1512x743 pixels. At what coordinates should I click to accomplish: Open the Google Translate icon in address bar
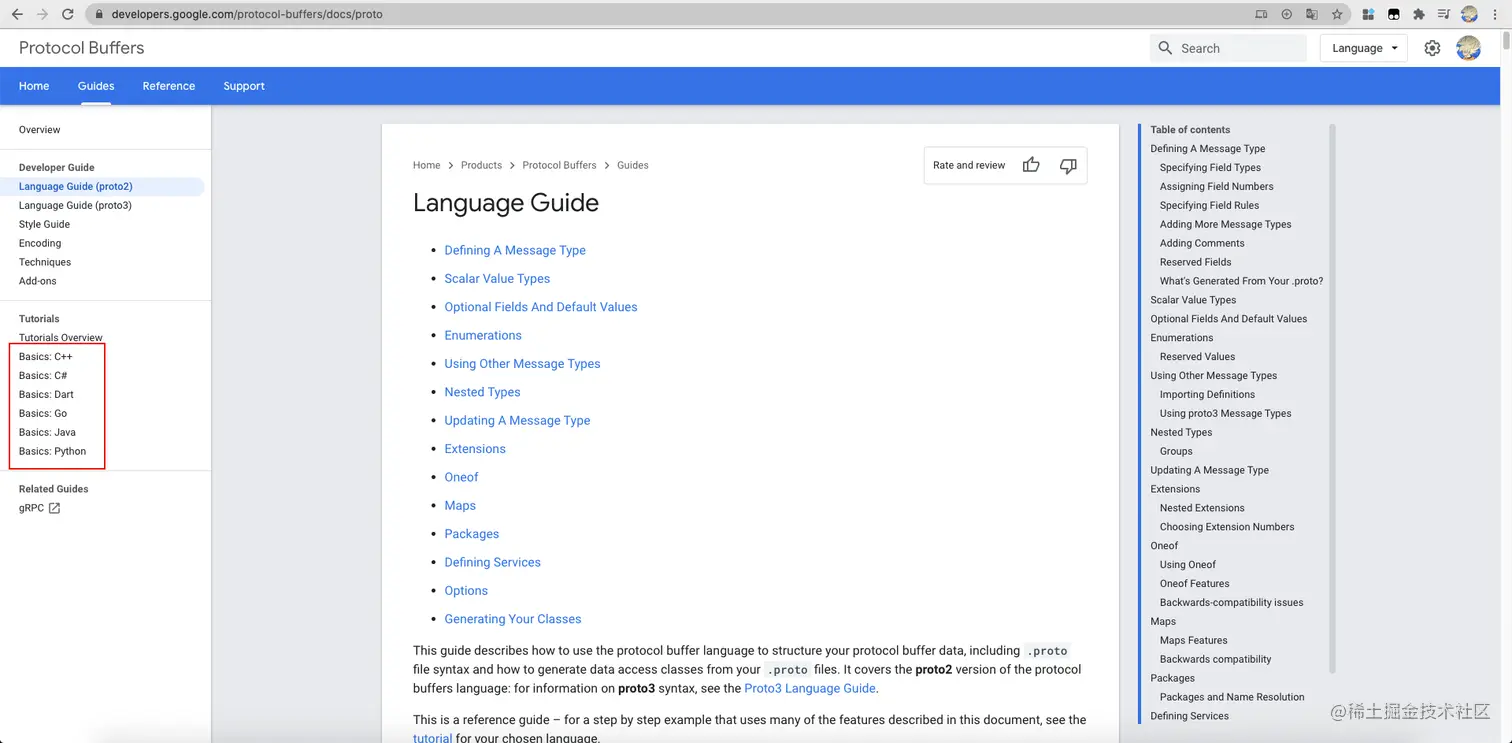1311,14
